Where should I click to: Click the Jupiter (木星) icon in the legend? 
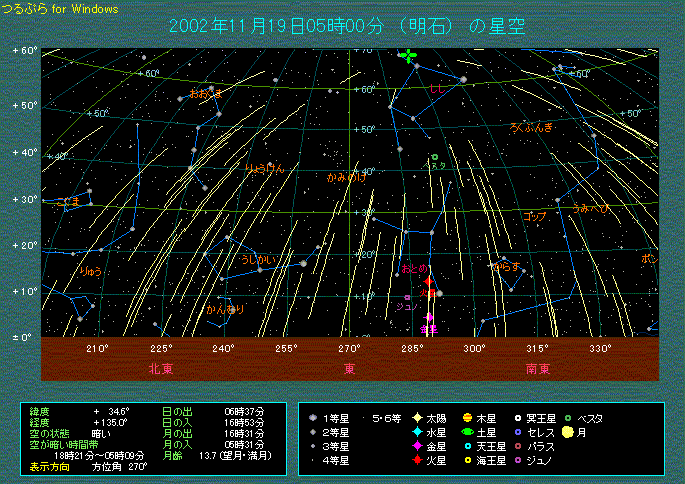pyautogui.click(x=467, y=417)
